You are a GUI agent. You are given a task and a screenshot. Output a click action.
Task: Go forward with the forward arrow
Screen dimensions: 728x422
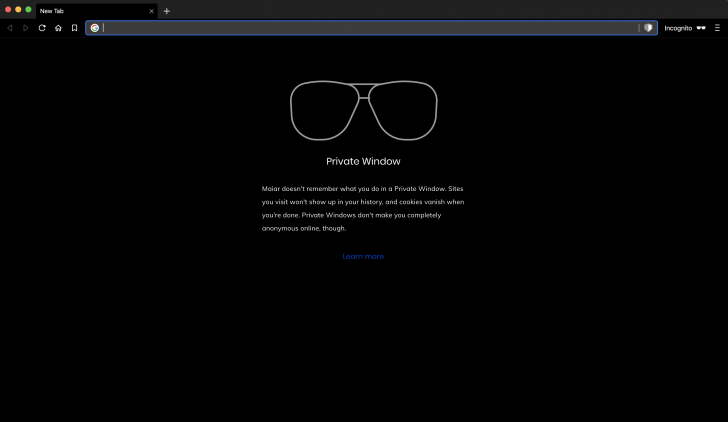pos(26,28)
